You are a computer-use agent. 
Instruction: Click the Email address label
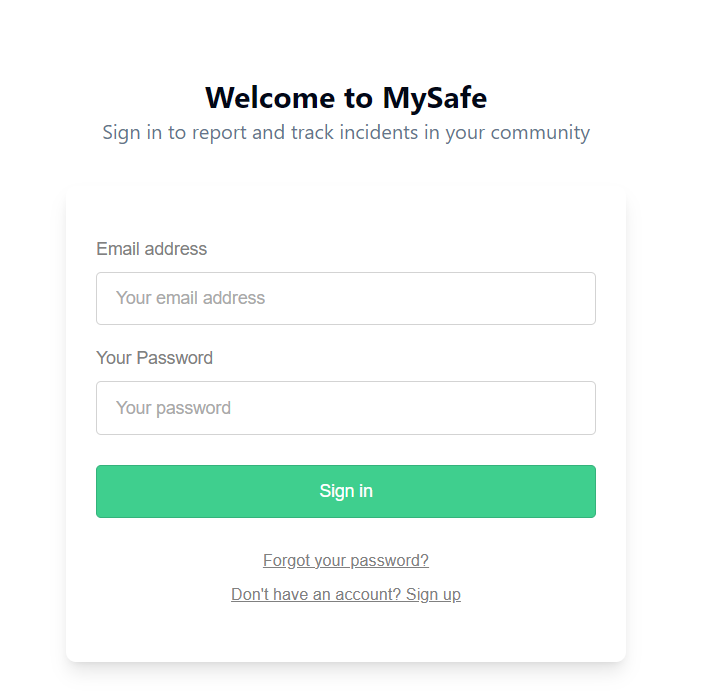151,249
